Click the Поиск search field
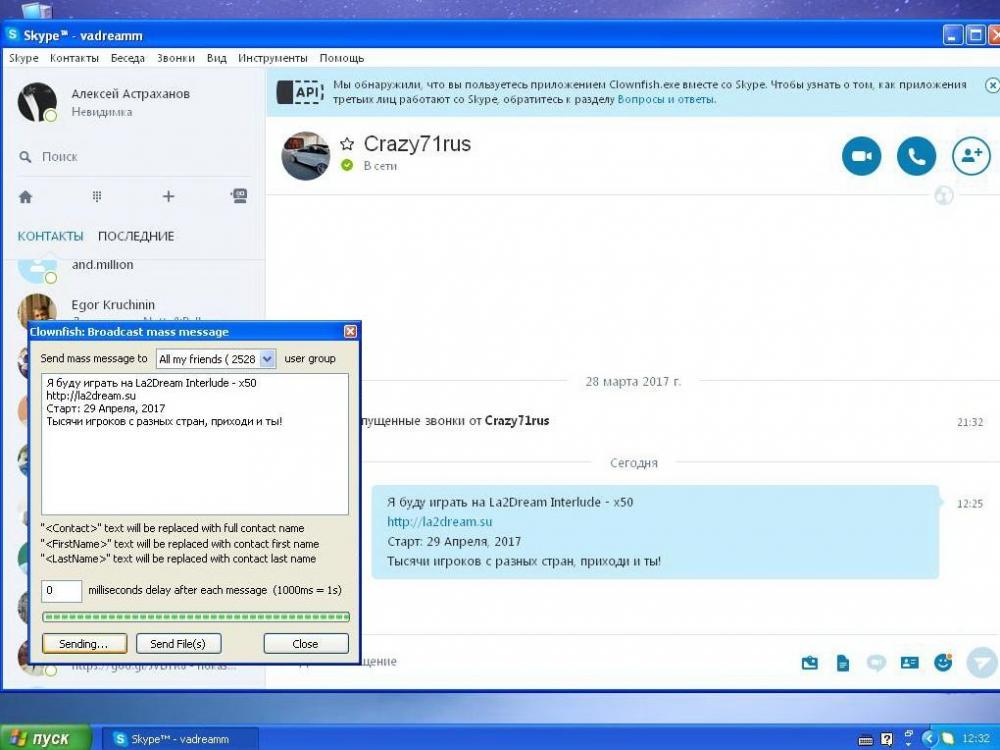1000x750 pixels. click(120, 157)
